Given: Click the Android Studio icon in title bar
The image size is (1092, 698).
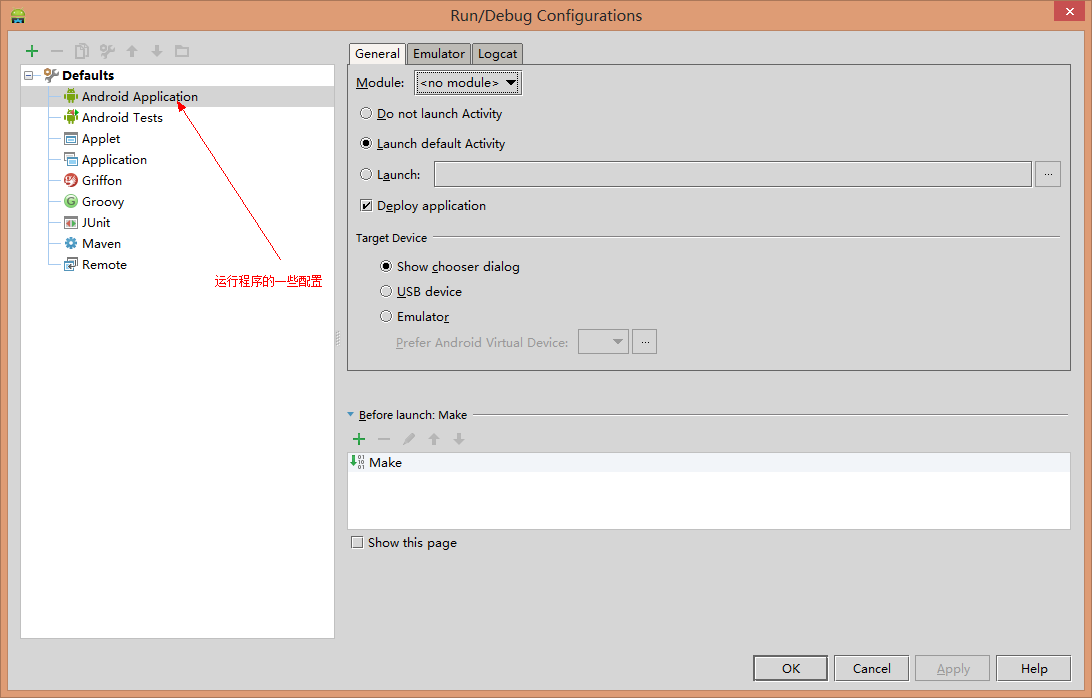Looking at the screenshot, I should click(18, 15).
